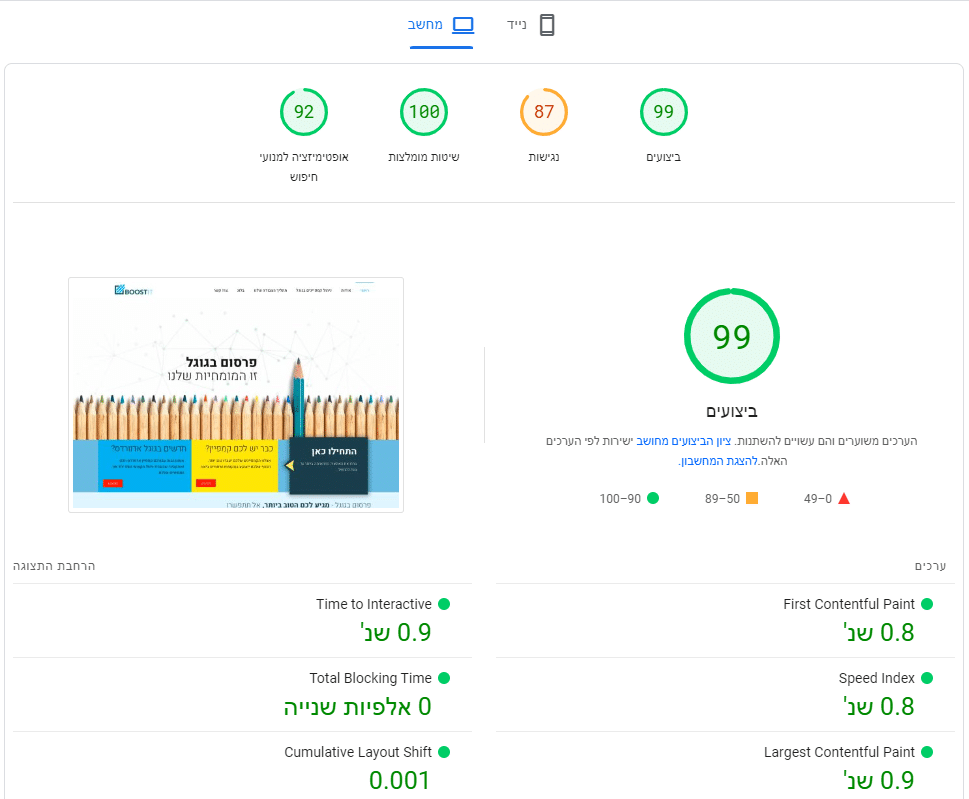This screenshot has height=799, width=969.
Task: Click the 100–90 legend text
Action: coord(620,499)
